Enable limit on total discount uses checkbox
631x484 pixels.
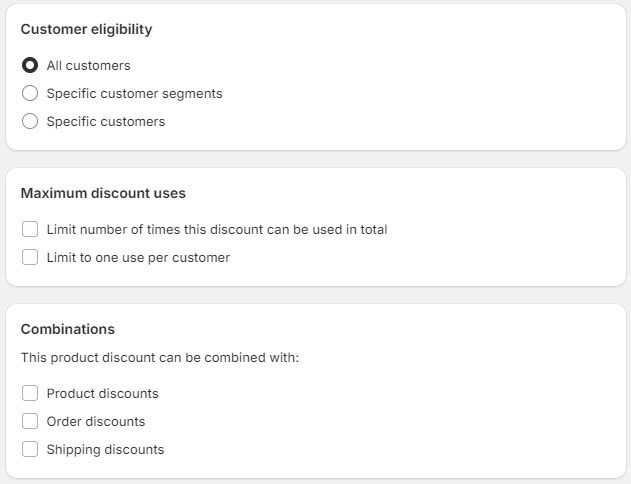coord(30,230)
